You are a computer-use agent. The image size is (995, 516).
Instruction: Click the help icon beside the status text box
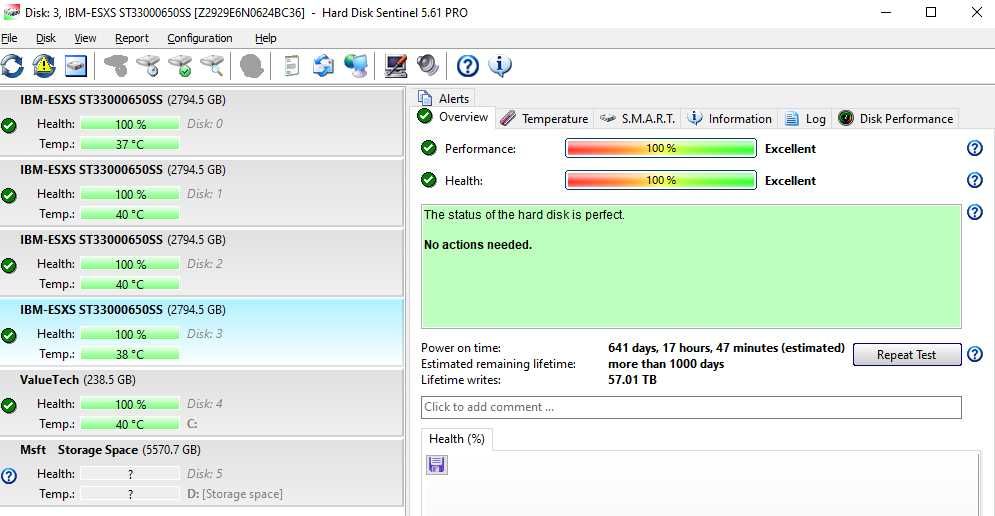click(975, 212)
